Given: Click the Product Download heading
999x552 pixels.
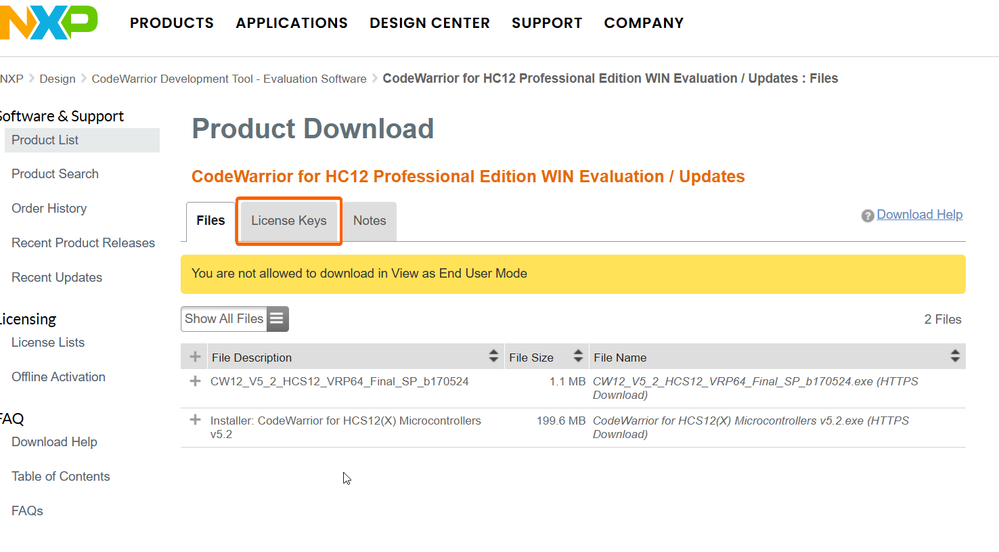Looking at the screenshot, I should [312, 129].
